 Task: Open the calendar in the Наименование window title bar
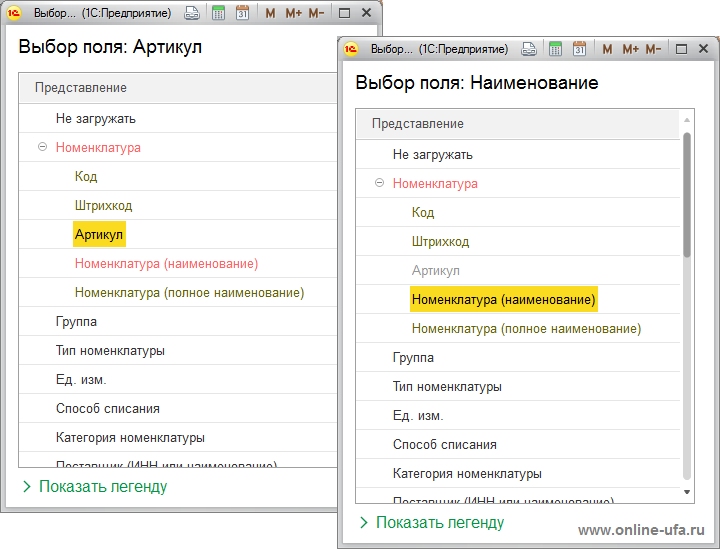coord(579,49)
